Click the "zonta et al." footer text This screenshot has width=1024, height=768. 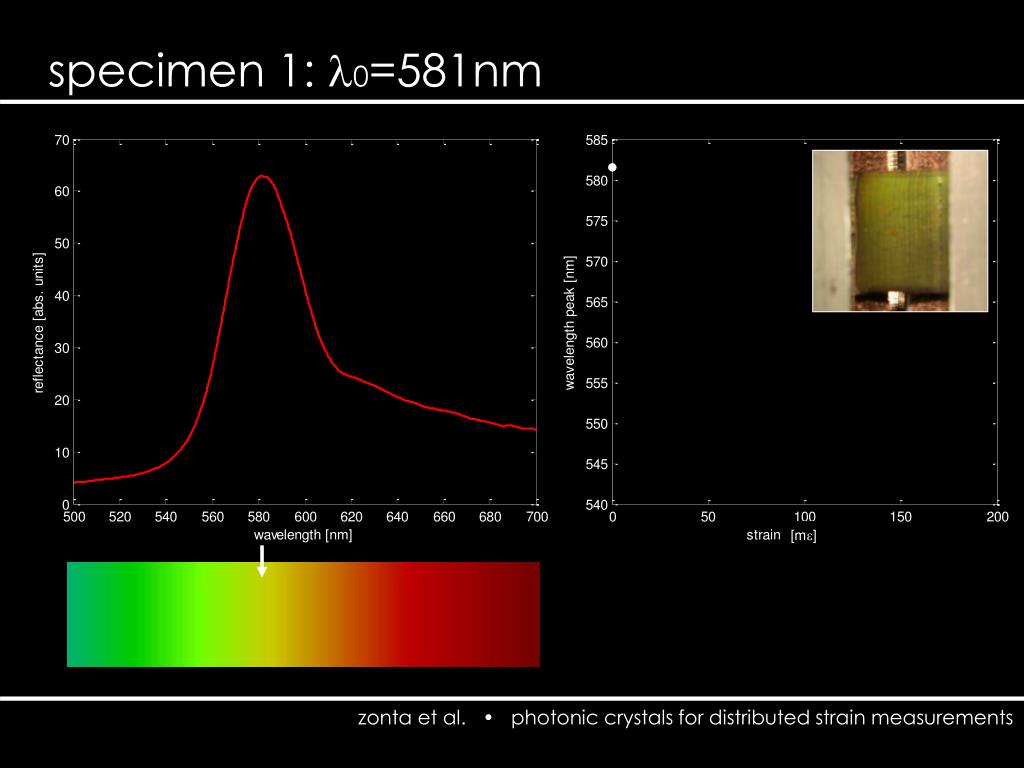pyautogui.click(x=412, y=718)
